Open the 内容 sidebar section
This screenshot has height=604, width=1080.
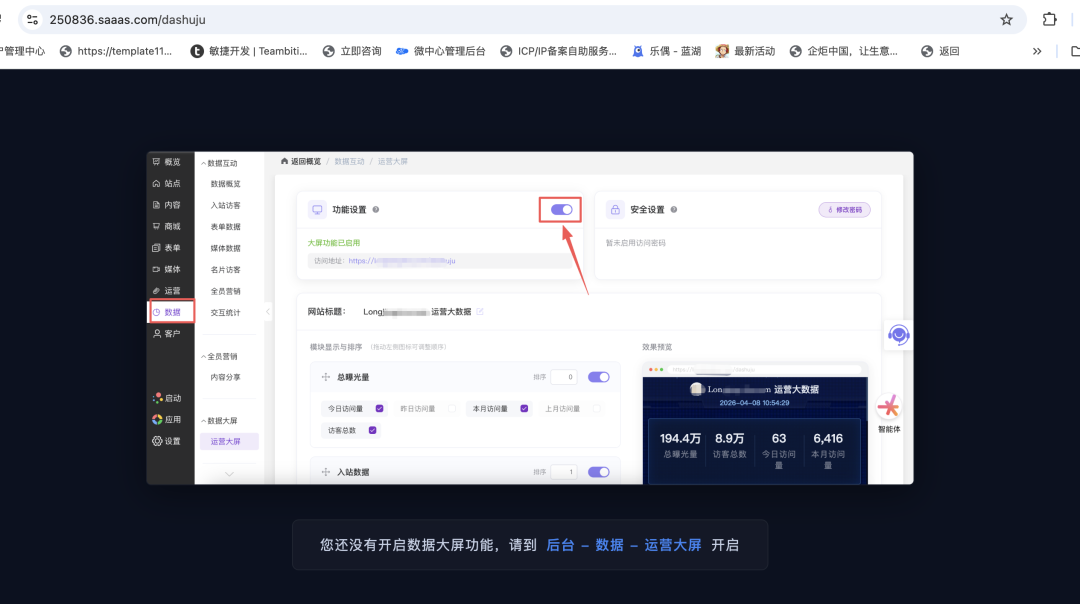point(166,205)
